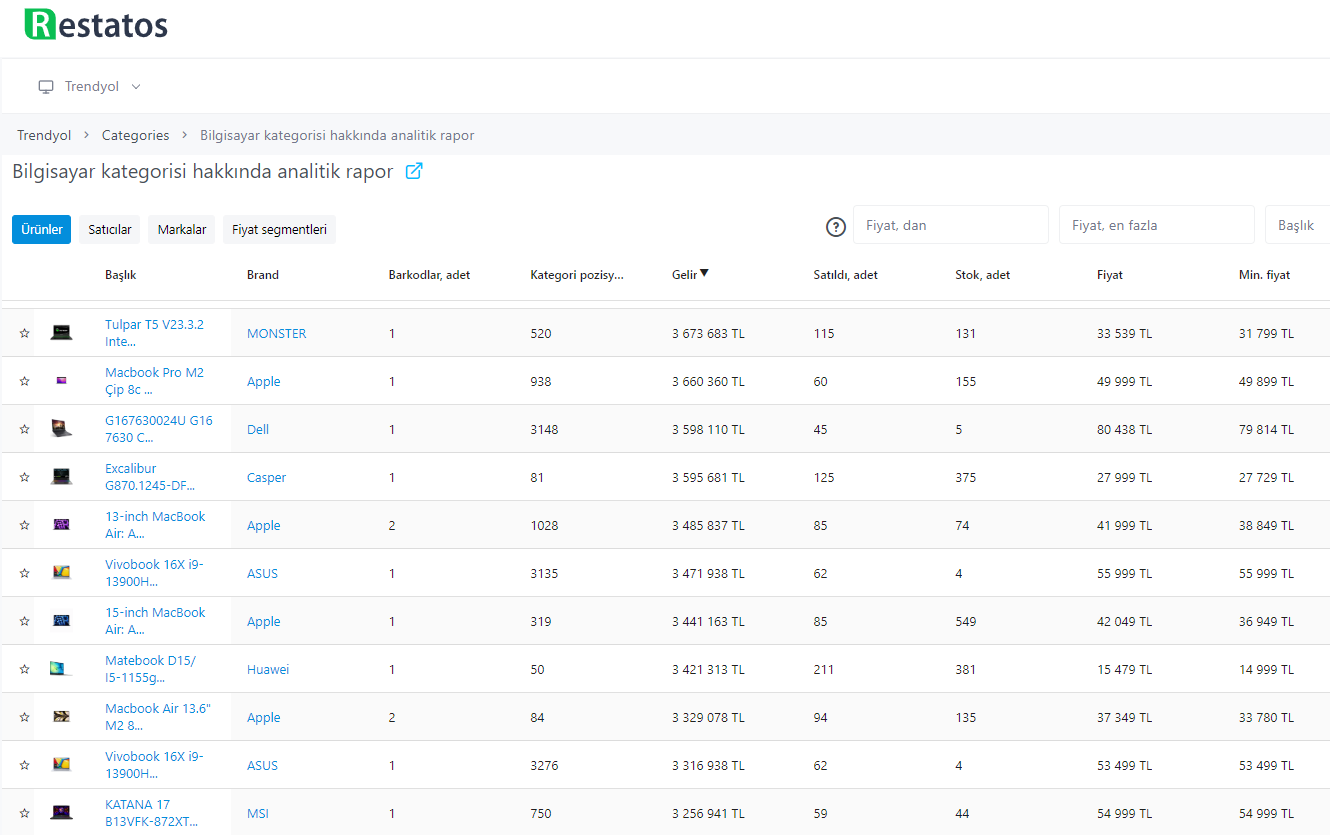
Task: Click min price 14 999 TL
Action: click(1266, 670)
